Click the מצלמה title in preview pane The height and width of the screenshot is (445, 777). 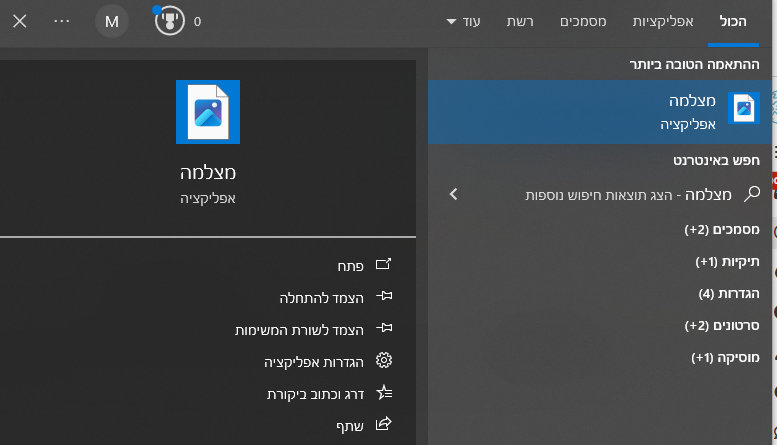[x=208, y=172]
